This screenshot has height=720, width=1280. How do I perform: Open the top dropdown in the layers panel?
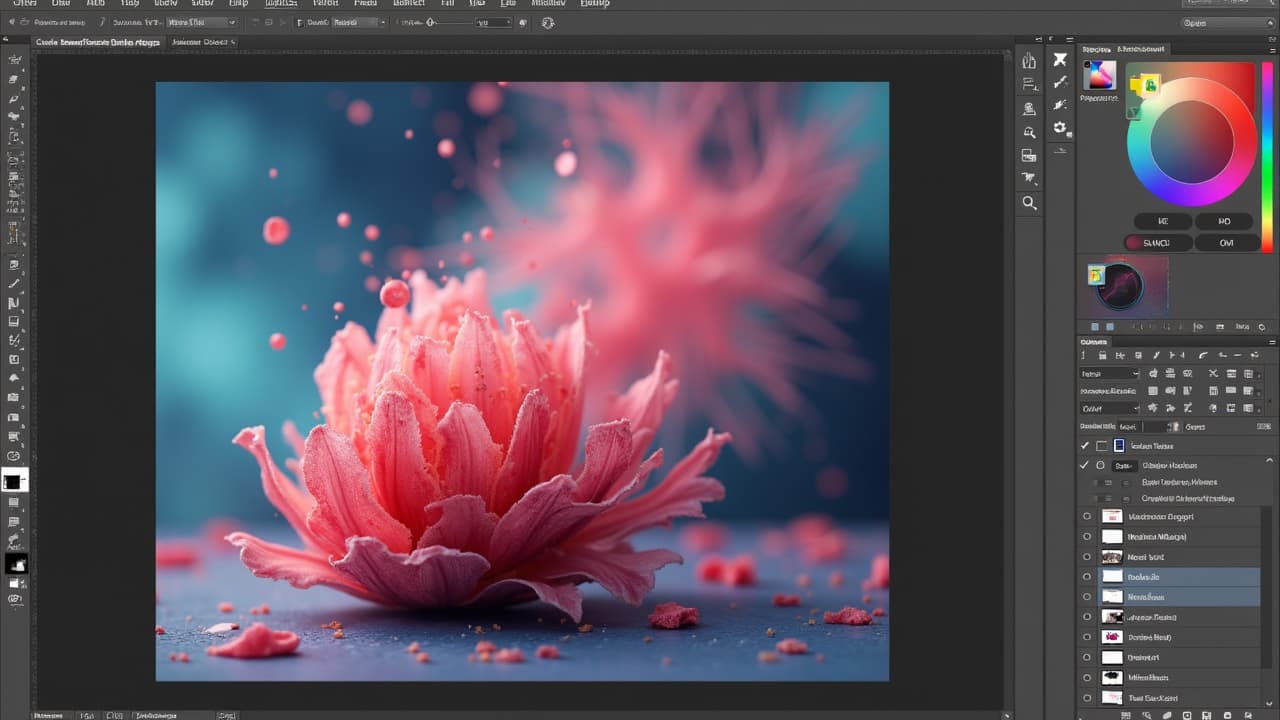(1109, 374)
